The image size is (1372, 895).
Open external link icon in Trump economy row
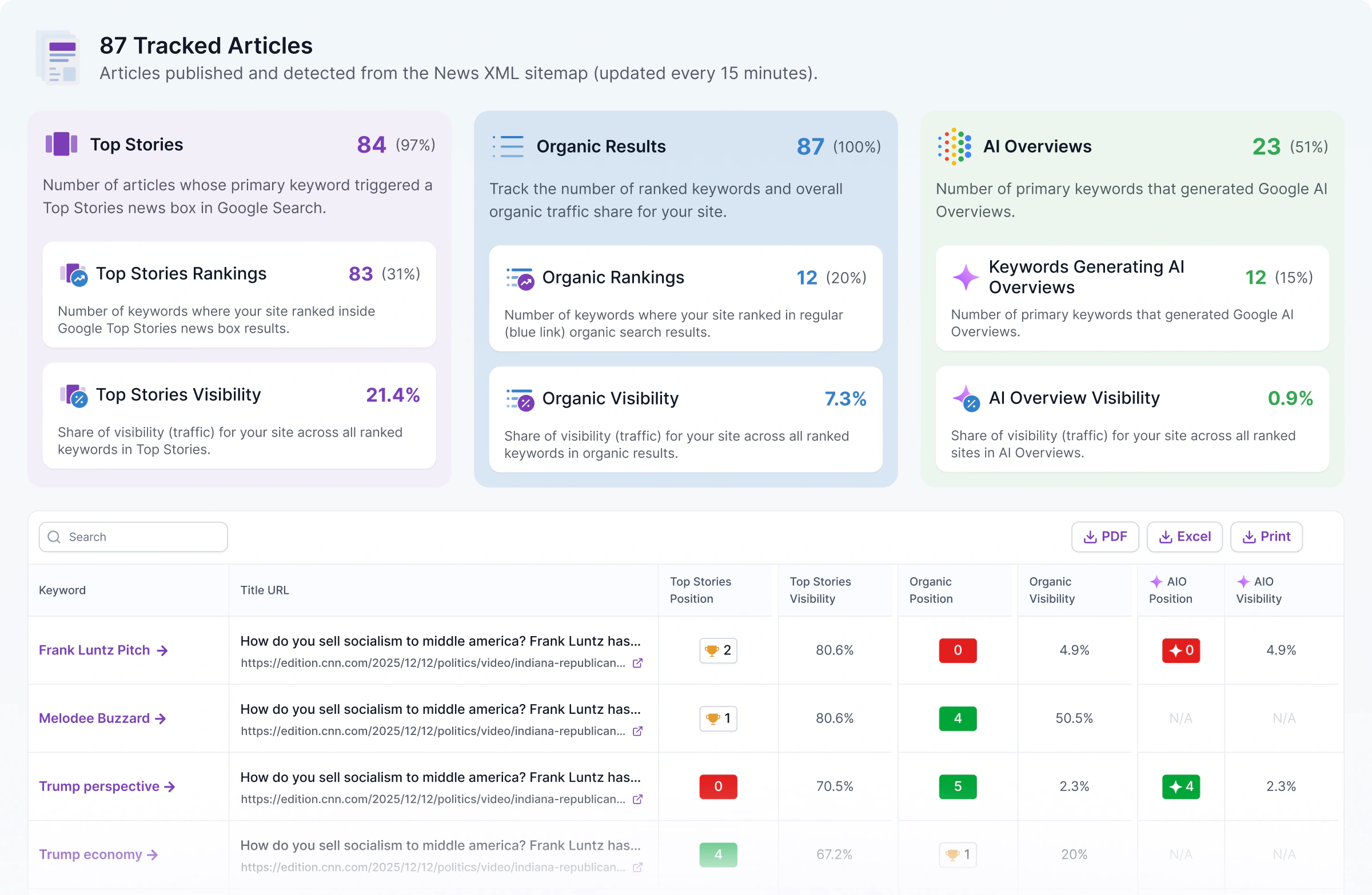(637, 867)
